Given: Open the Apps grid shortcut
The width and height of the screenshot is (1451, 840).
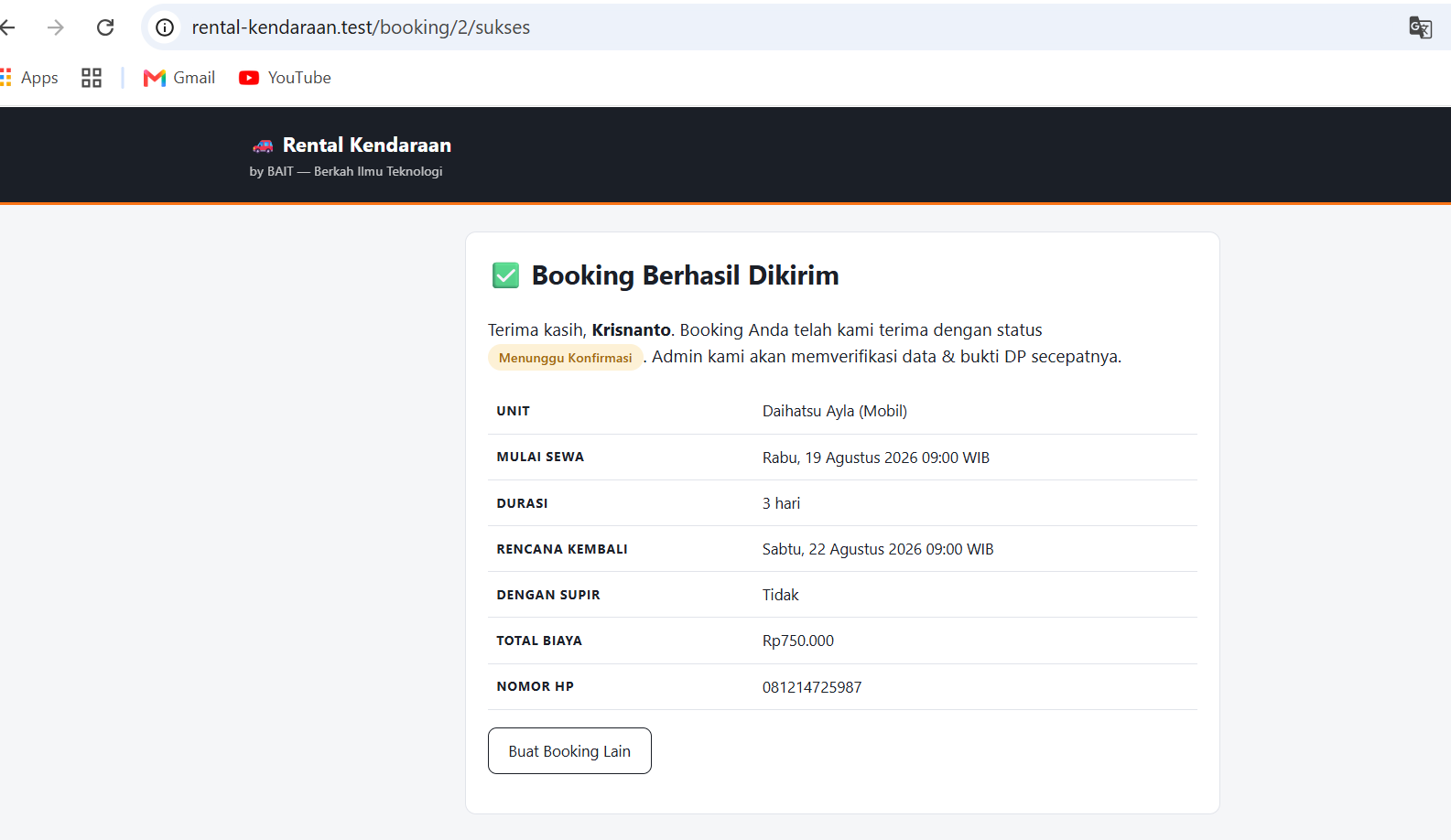Looking at the screenshot, I should 29,78.
